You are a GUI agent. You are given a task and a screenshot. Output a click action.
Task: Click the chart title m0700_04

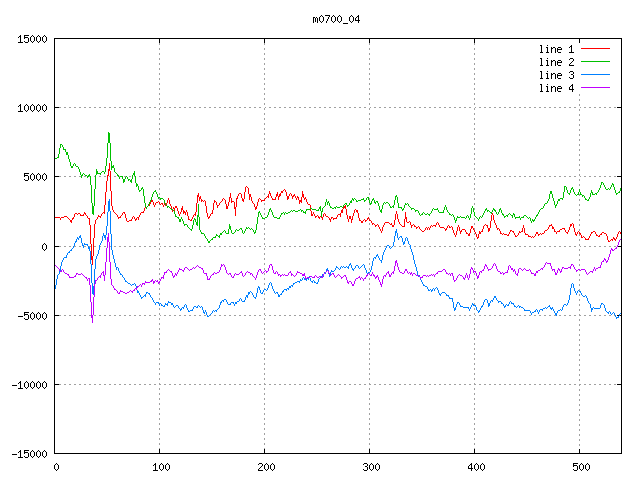(x=335, y=19)
